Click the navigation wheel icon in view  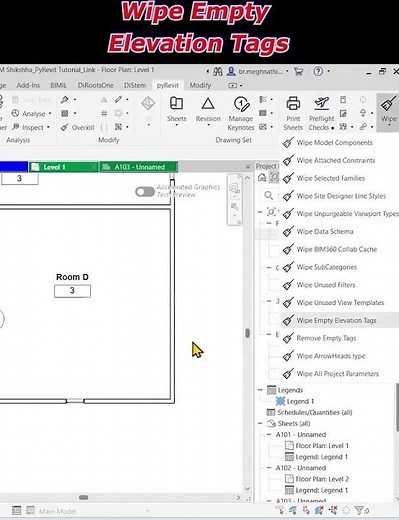[x=235, y=189]
